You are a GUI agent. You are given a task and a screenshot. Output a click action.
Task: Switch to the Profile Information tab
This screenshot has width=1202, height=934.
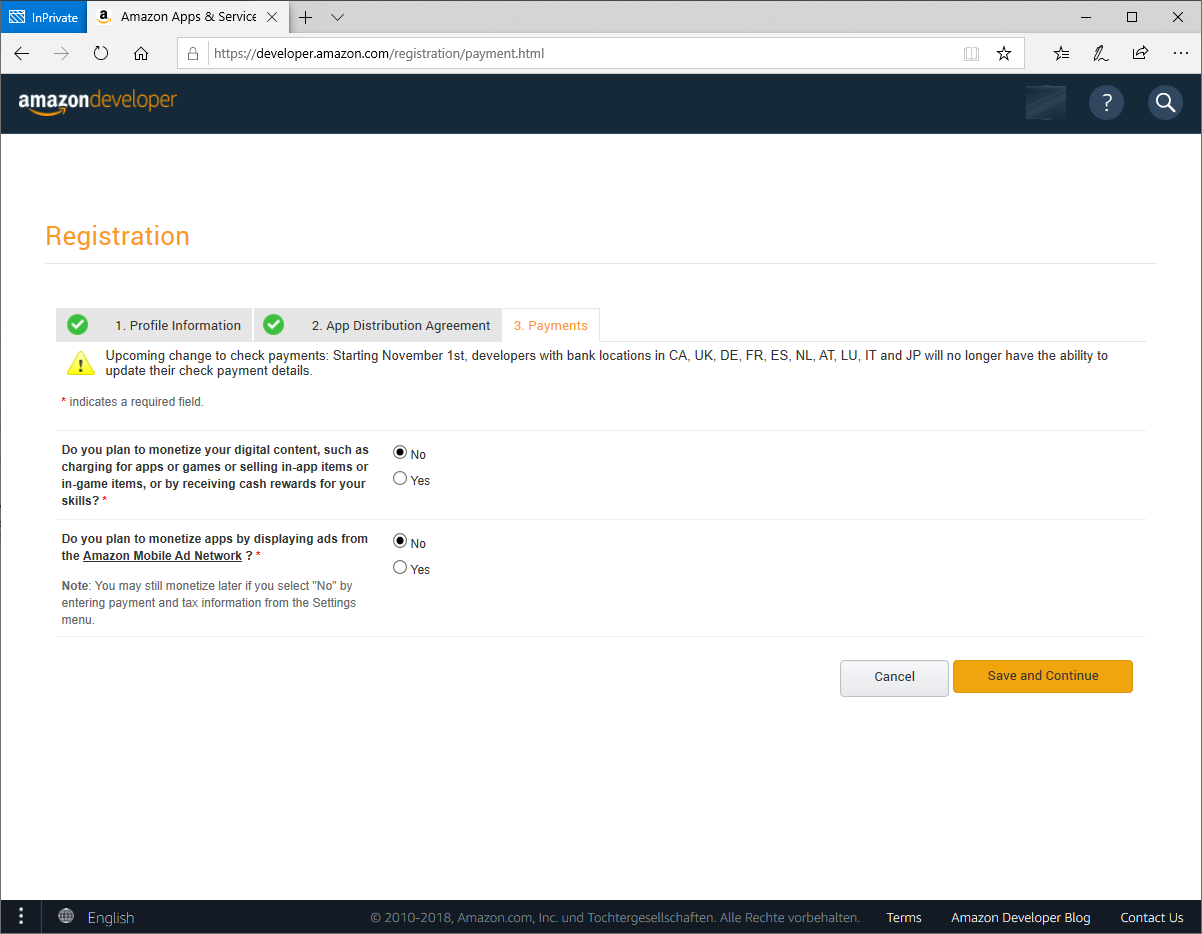pyautogui.click(x=176, y=325)
